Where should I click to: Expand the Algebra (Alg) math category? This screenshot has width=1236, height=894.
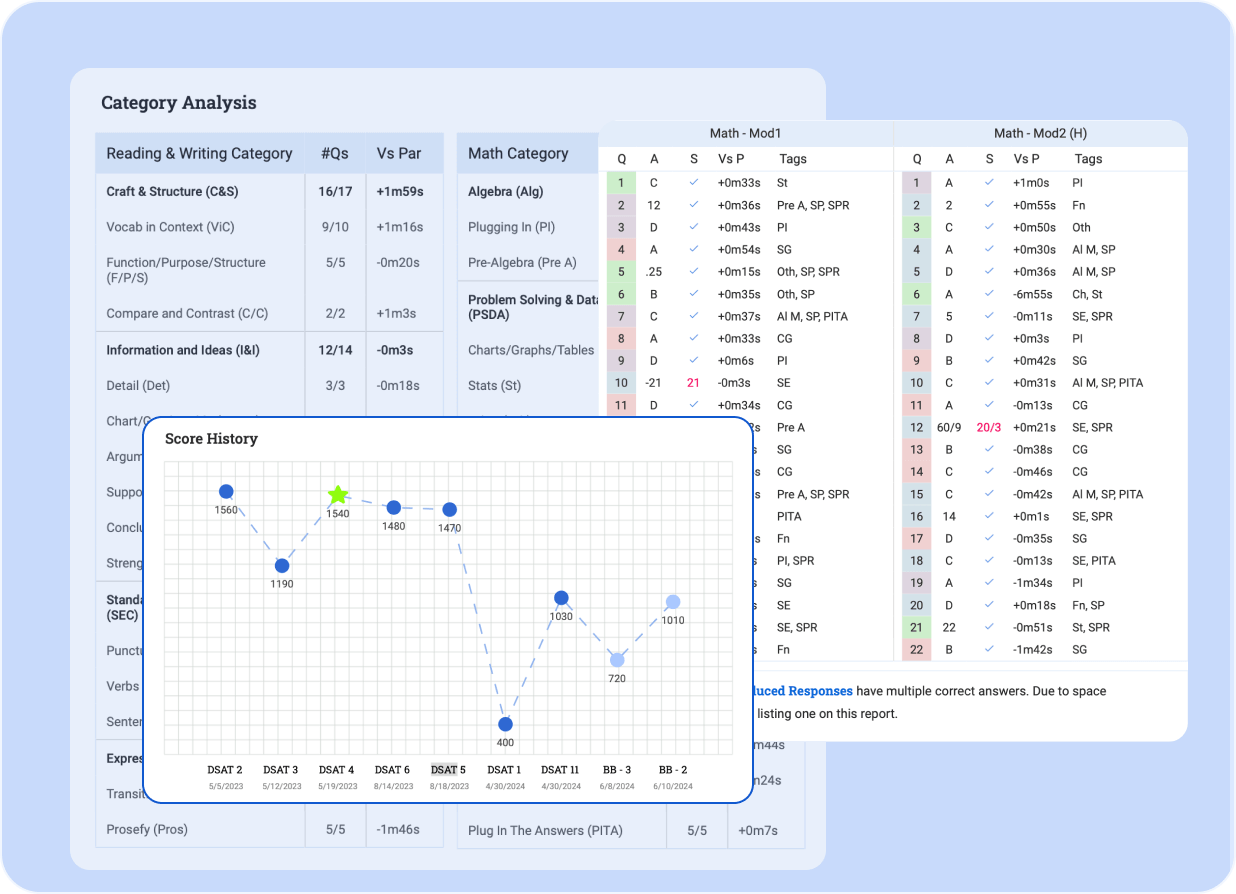(505, 191)
